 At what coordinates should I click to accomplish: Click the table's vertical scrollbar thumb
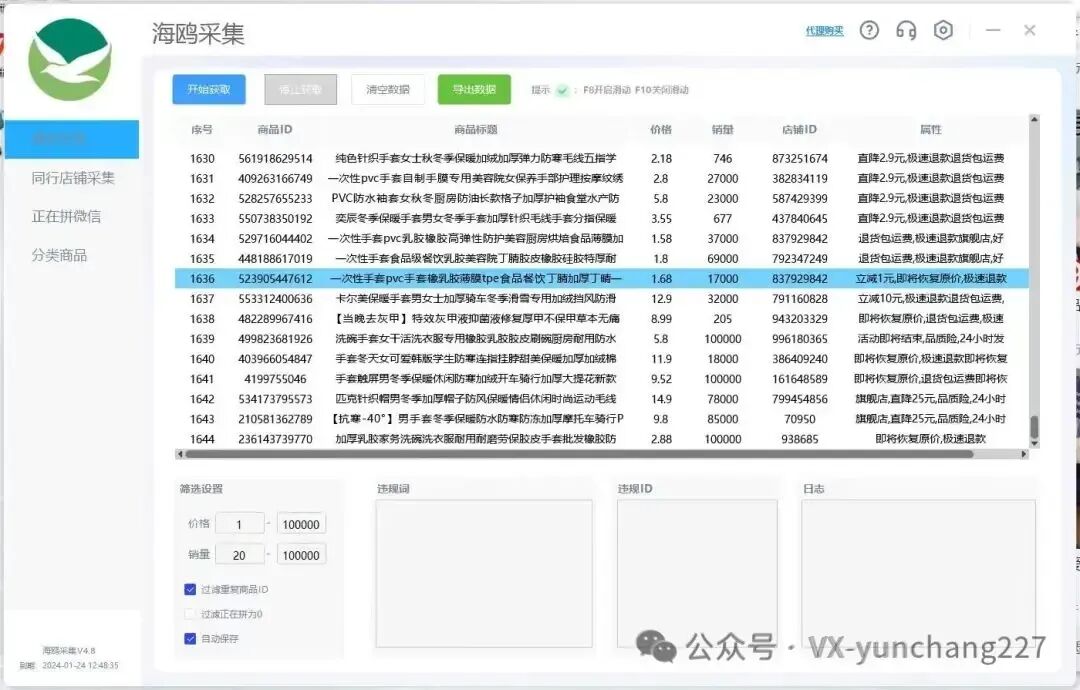coord(1034,427)
